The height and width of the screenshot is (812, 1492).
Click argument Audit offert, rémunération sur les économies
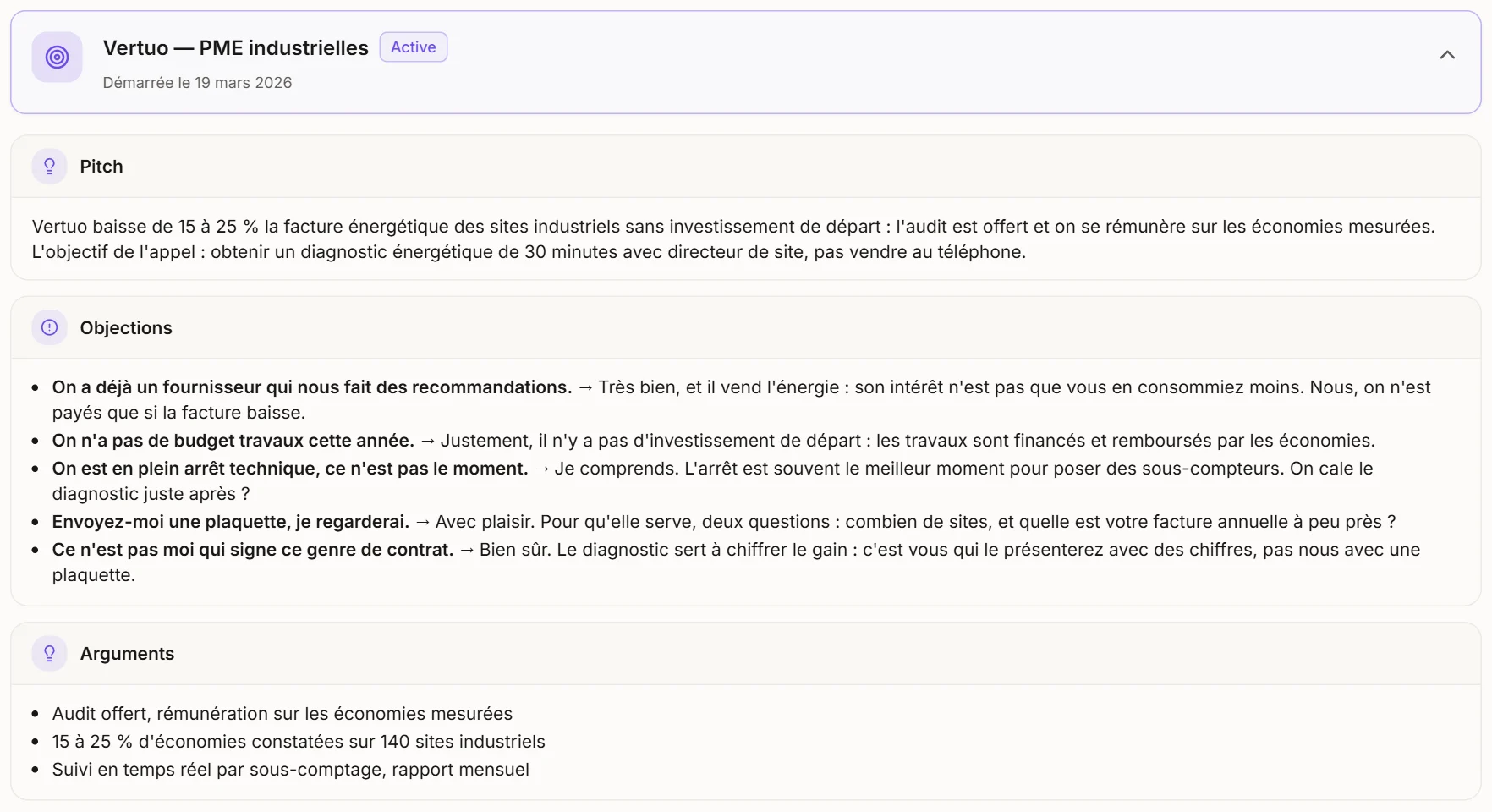282,714
